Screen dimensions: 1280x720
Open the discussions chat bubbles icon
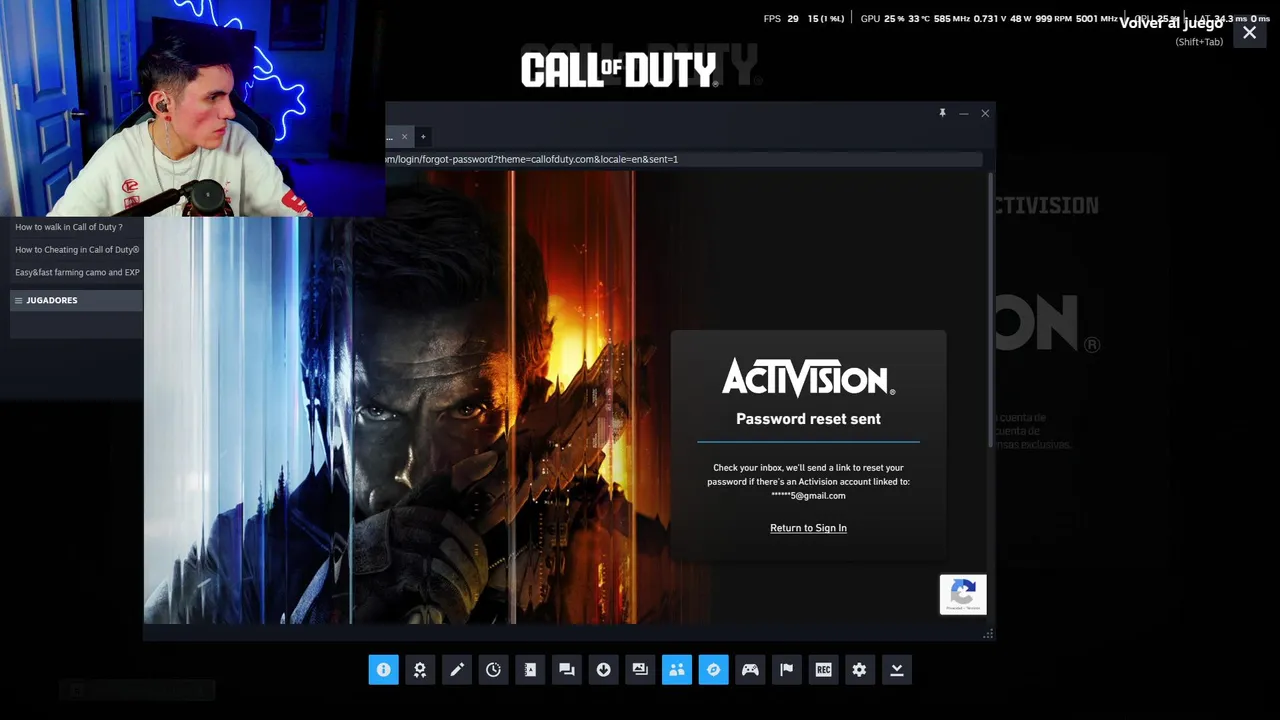tap(567, 670)
